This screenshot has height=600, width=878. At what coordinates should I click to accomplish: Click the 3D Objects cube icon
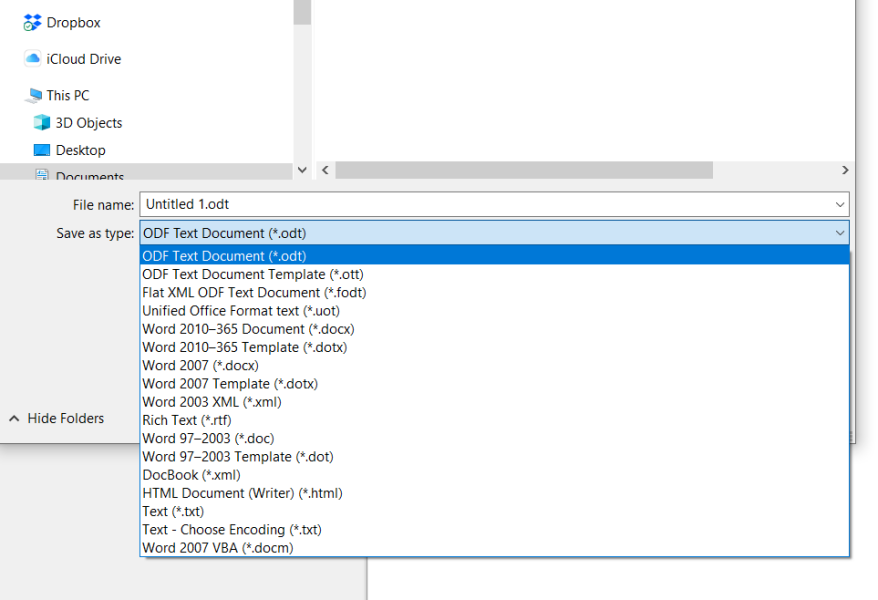(x=41, y=122)
